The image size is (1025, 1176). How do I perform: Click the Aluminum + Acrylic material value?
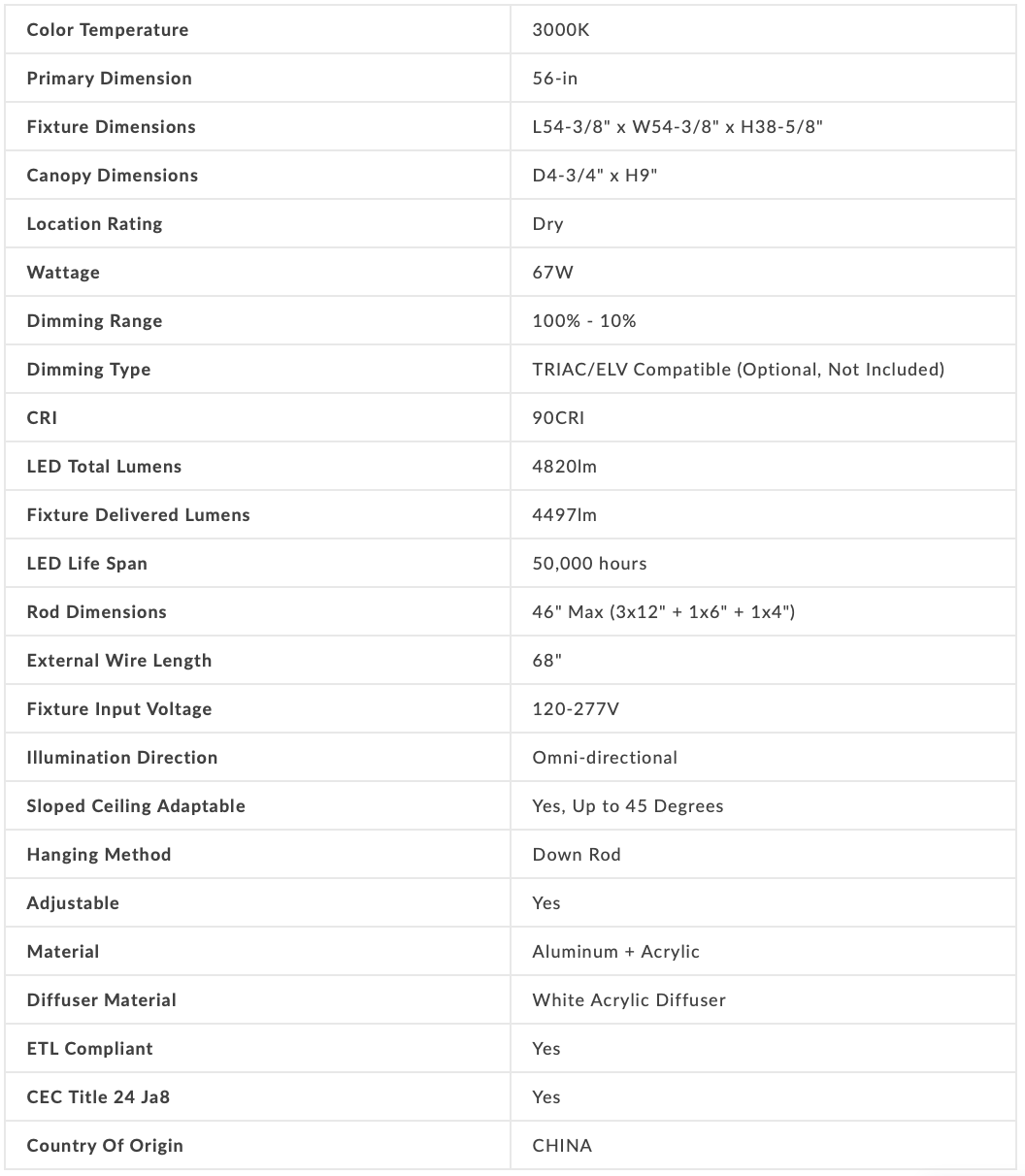(x=615, y=952)
